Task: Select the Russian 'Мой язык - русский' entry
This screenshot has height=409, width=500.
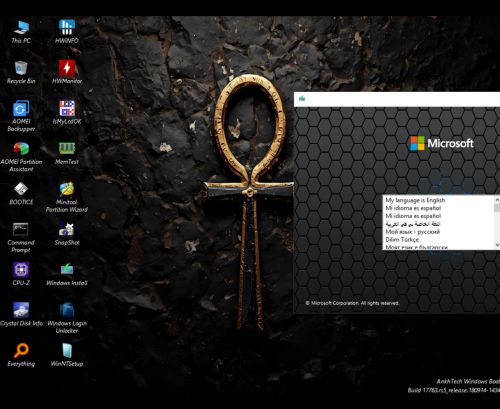Action: 438,232
